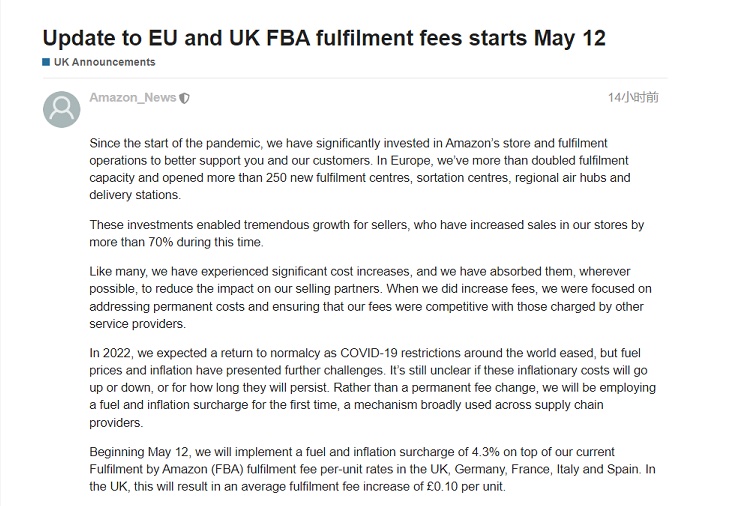Open the UK Announcements category link
The image size is (735, 506).
[x=105, y=62]
